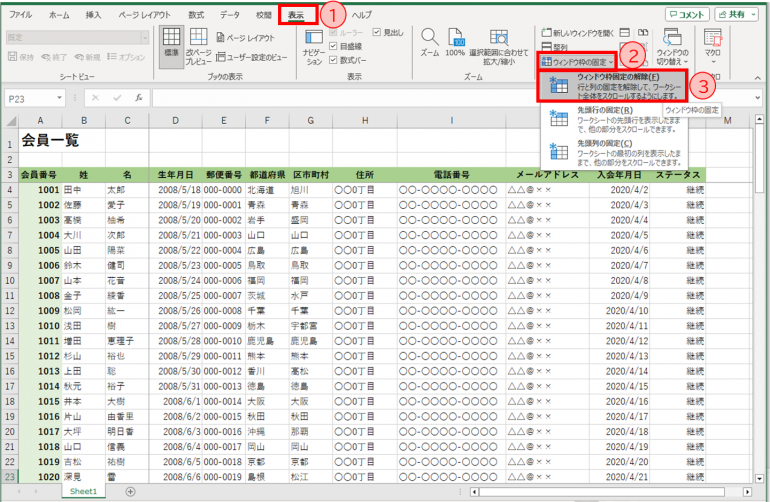Open 新しいウィンドウを開く

coord(578,33)
